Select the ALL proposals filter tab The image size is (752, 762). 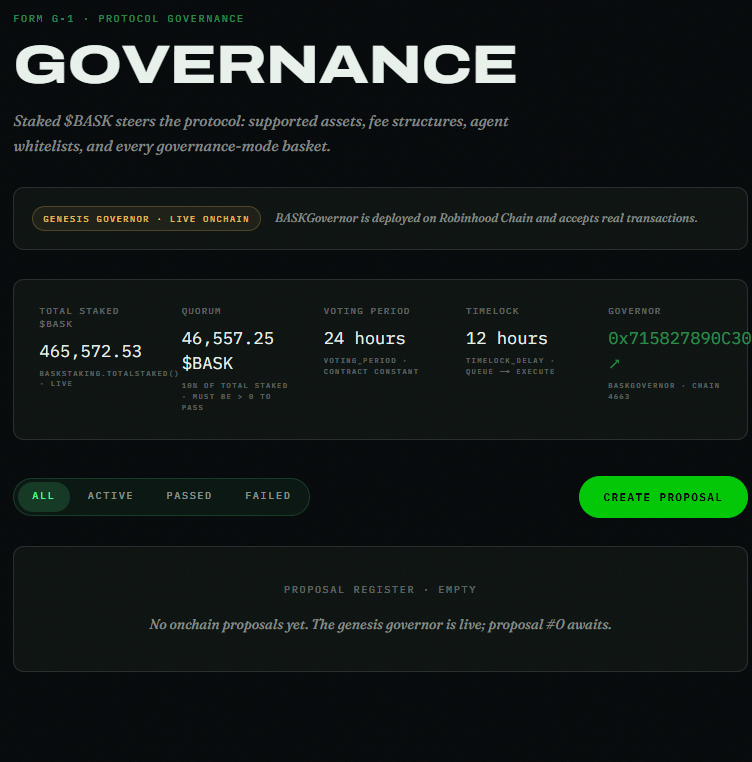click(44, 497)
